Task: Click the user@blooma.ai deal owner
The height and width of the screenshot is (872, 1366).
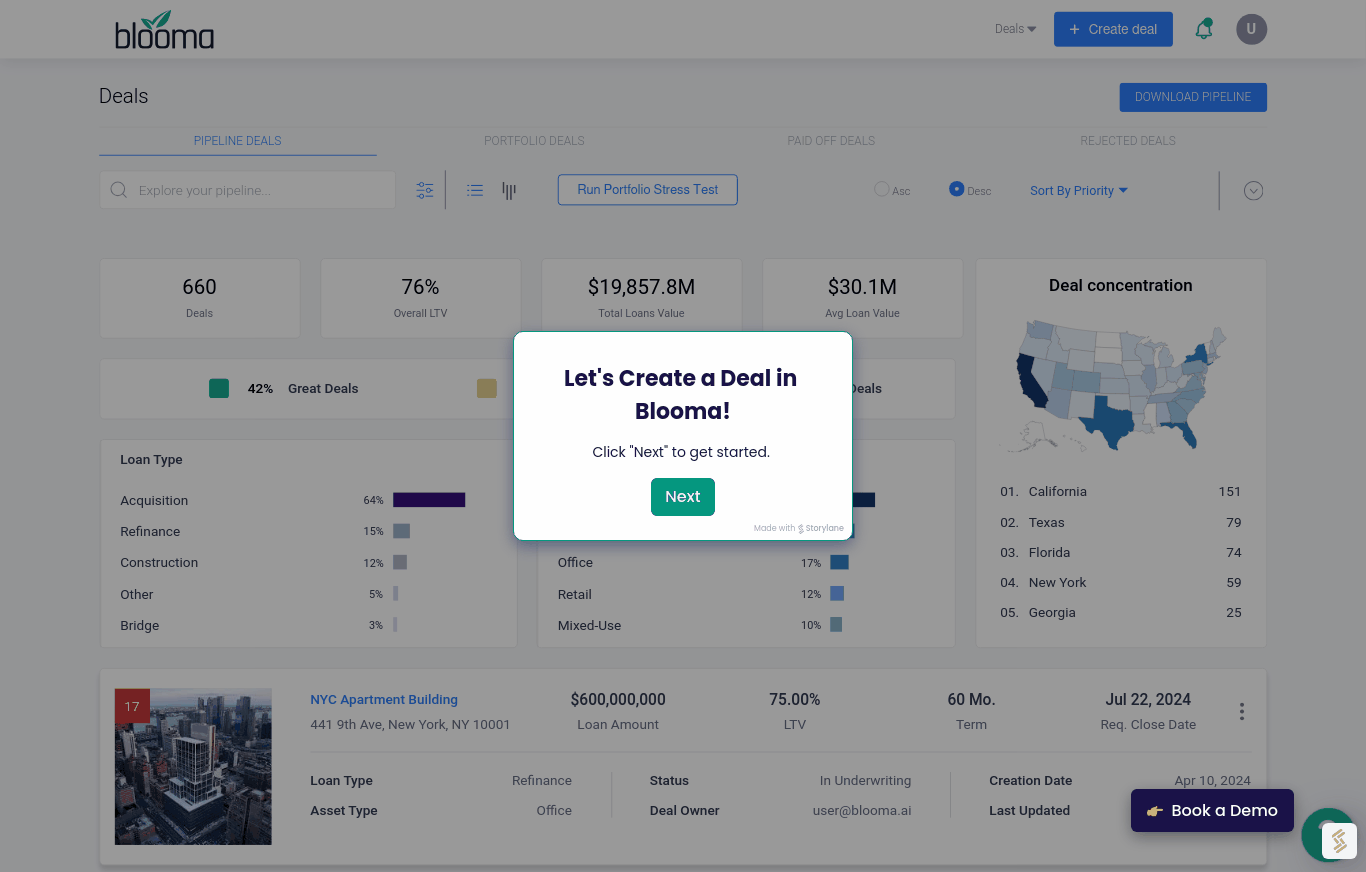Action: (x=862, y=811)
